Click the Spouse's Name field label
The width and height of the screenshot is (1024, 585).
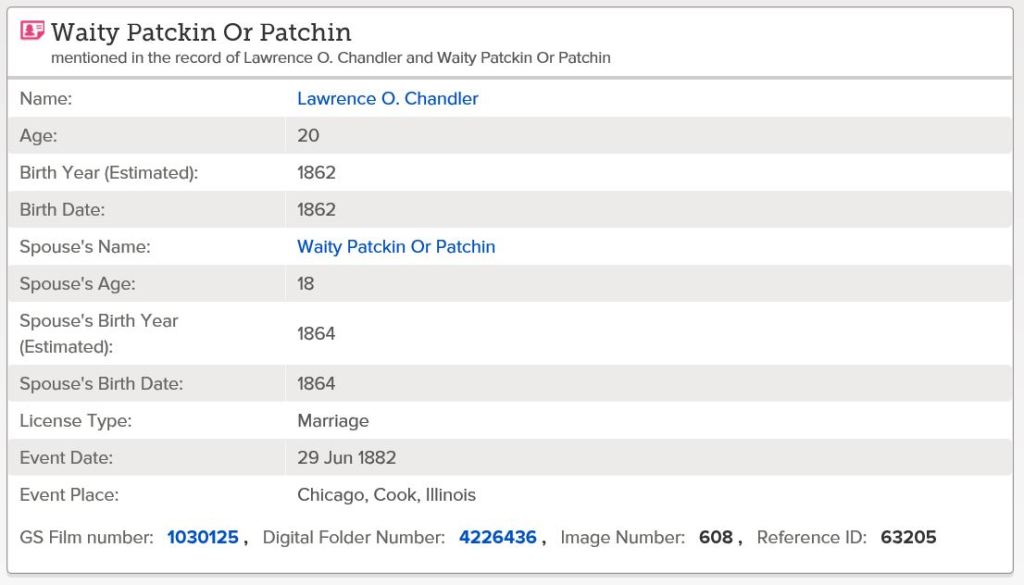(x=85, y=247)
